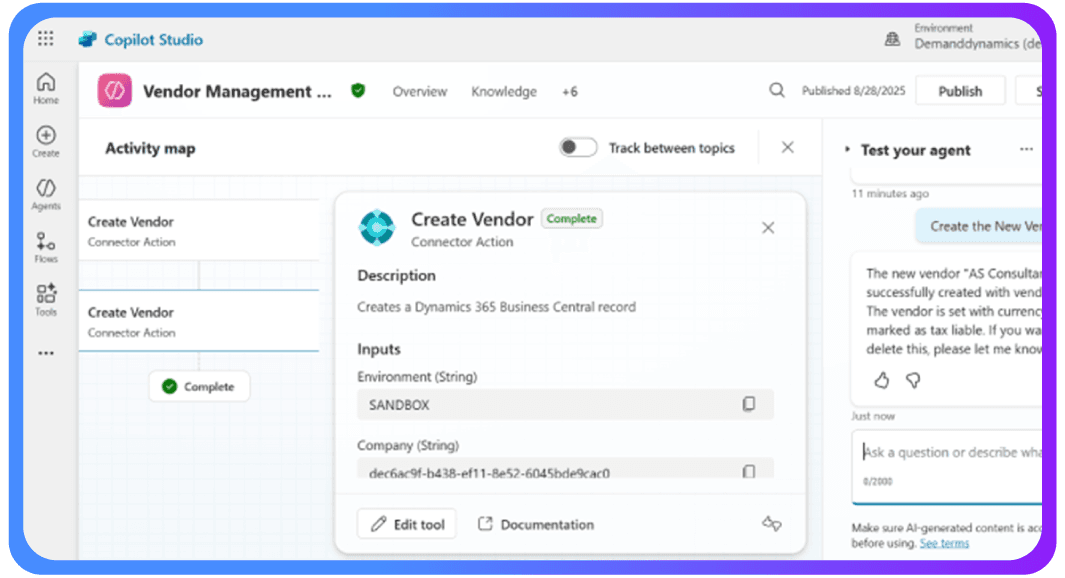Open Create in the sidebar

coord(46,142)
